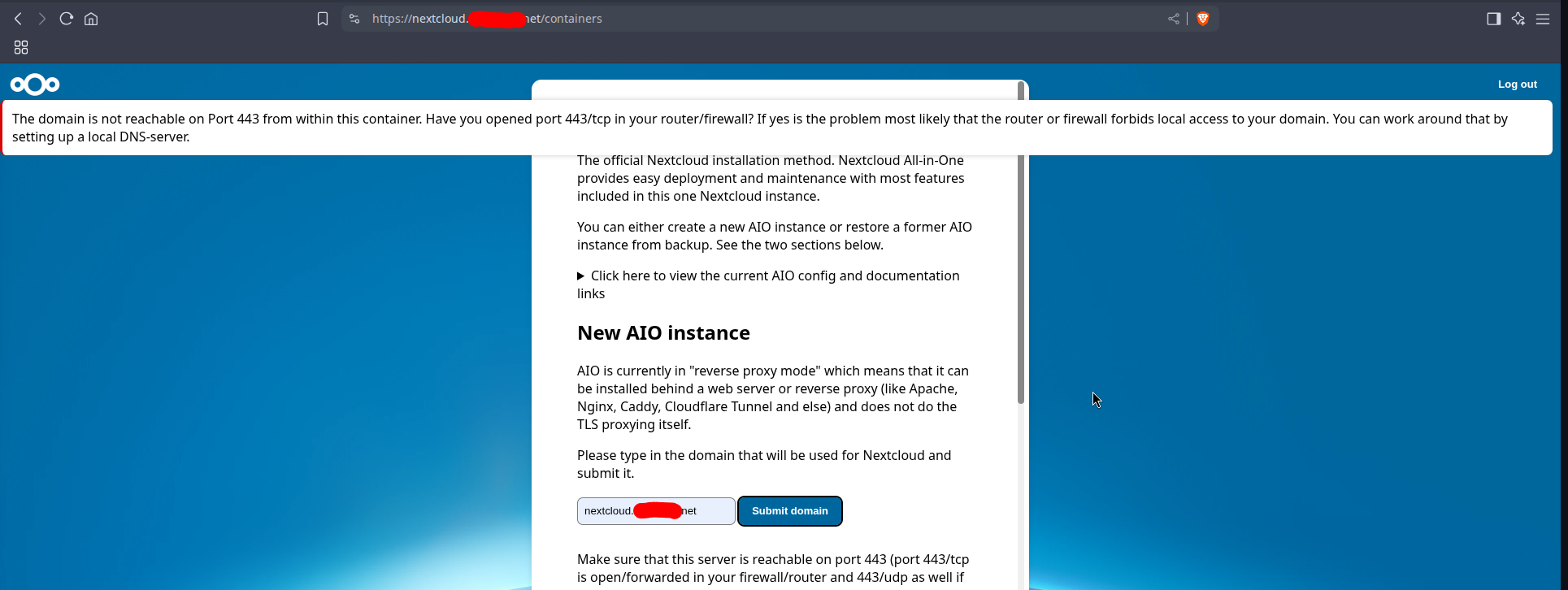The image size is (1568, 590).
Task: Open the Leo AI sparkle icon
Action: 1518,19
